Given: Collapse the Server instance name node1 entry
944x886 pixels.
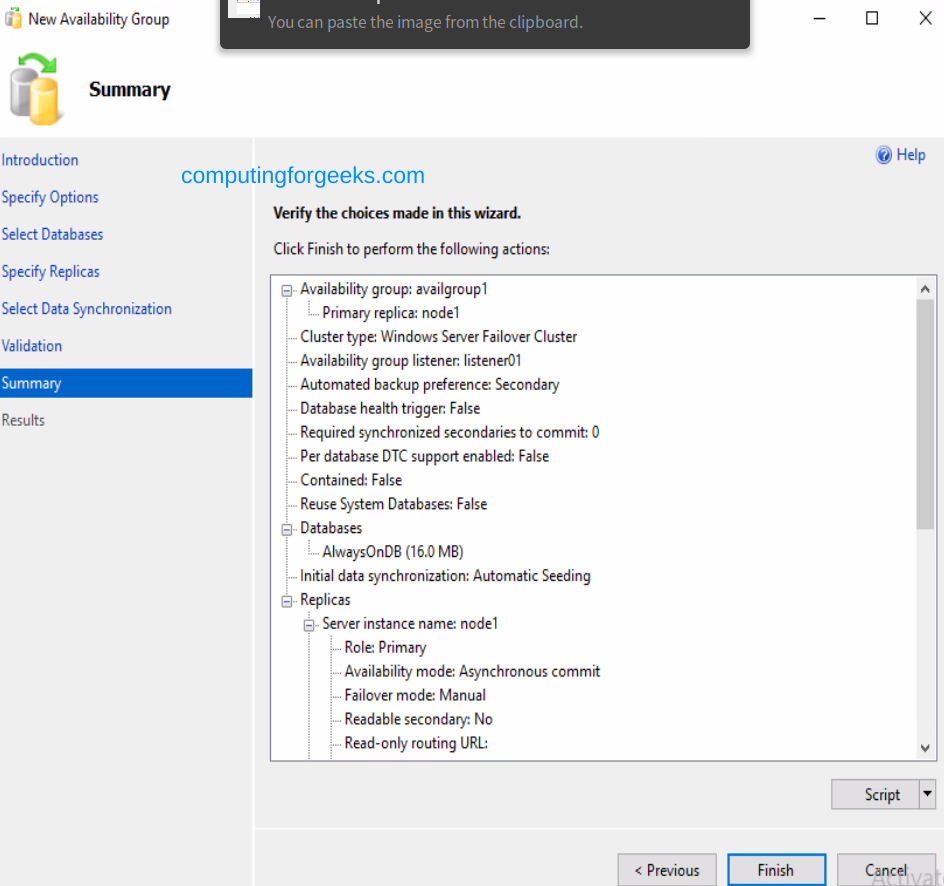Looking at the screenshot, I should tap(307, 623).
